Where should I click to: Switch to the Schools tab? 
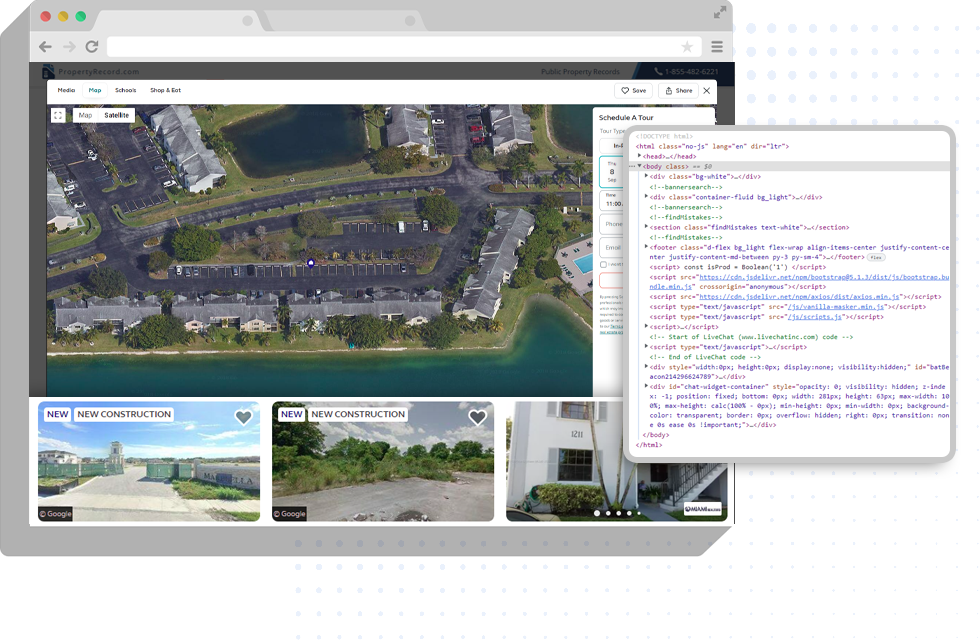pos(126,90)
